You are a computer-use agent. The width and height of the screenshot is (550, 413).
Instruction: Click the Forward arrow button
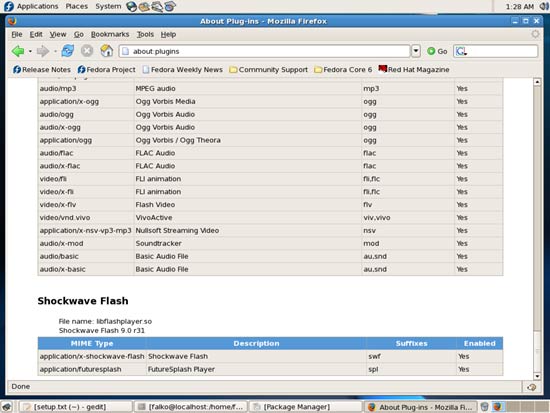point(43,51)
